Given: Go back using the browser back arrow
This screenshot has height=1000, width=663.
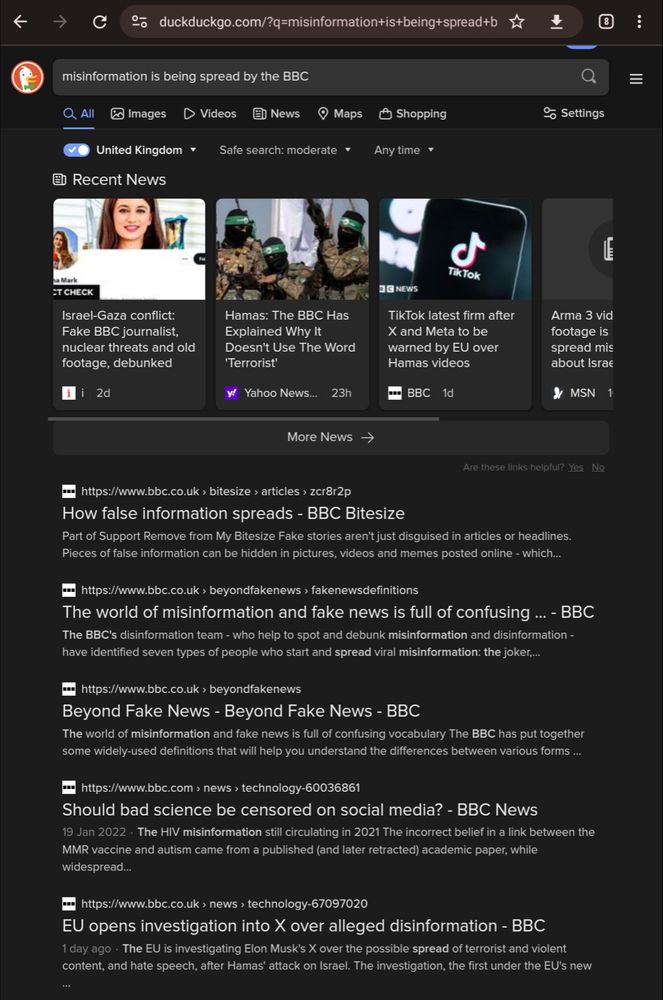Looking at the screenshot, I should 20,22.
